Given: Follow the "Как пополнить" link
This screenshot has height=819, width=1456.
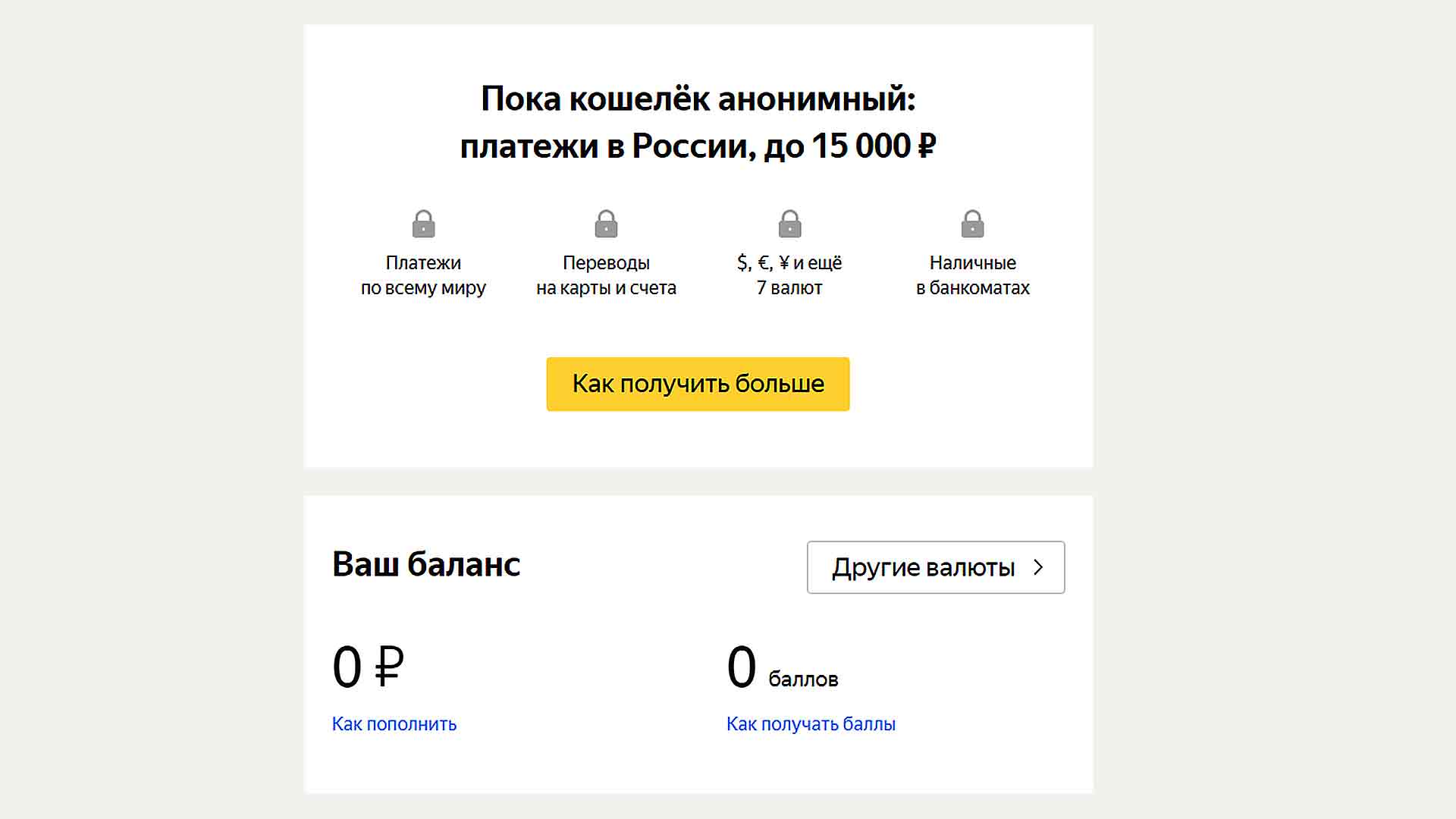Looking at the screenshot, I should 394,724.
